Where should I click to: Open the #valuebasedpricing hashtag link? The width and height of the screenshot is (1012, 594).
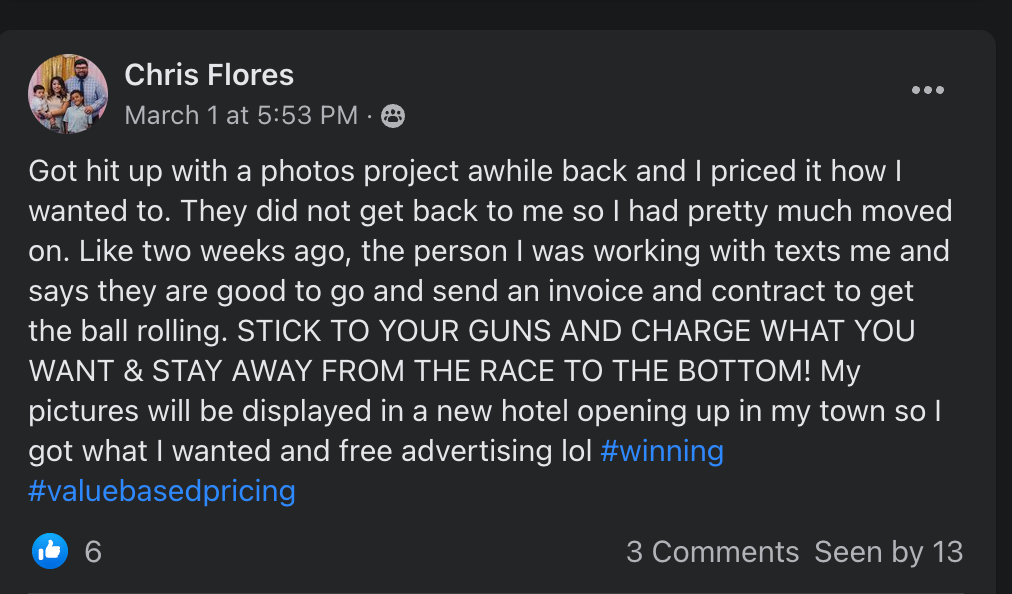coord(162,491)
